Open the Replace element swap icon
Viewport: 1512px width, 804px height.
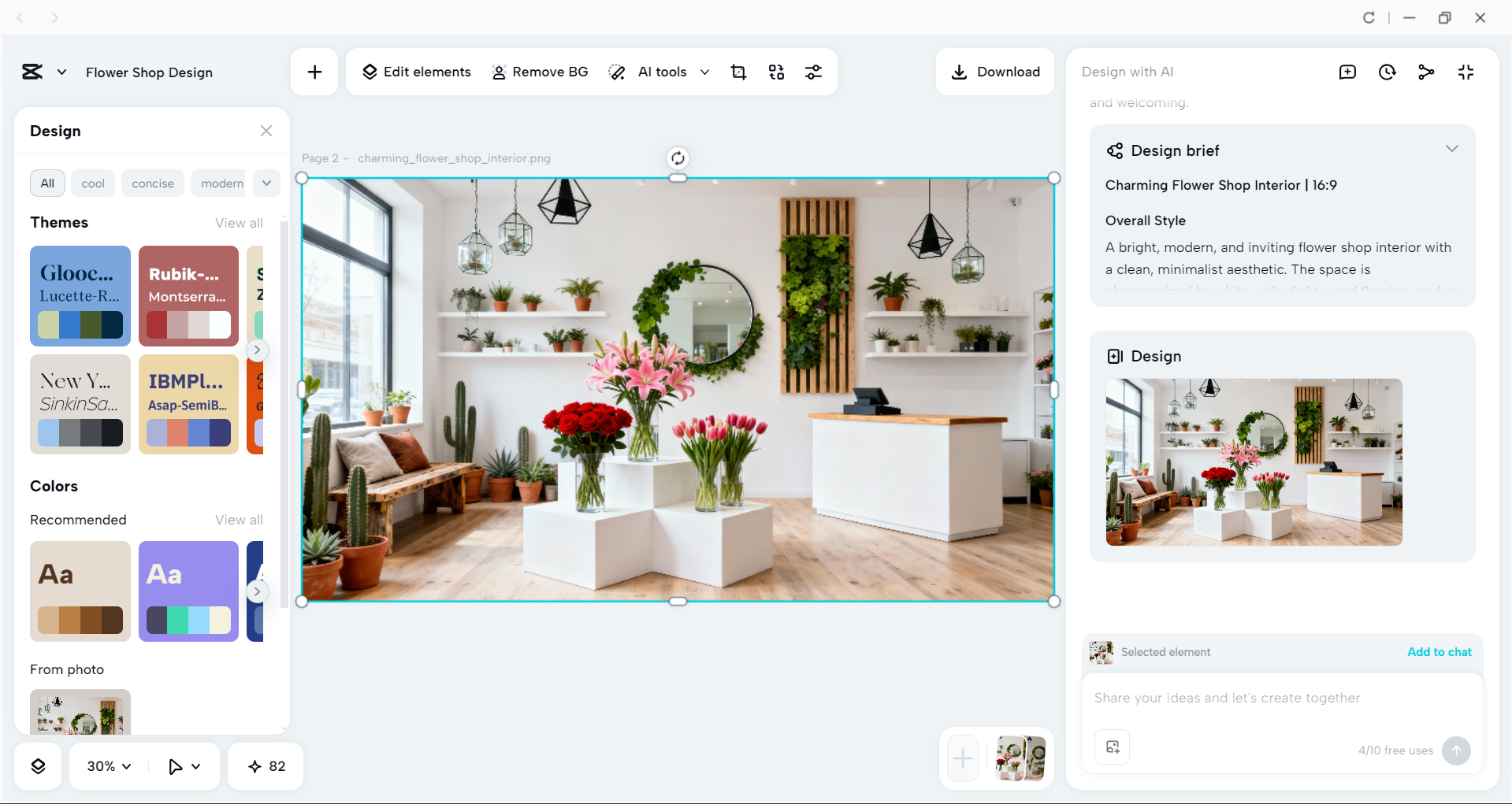[x=776, y=72]
